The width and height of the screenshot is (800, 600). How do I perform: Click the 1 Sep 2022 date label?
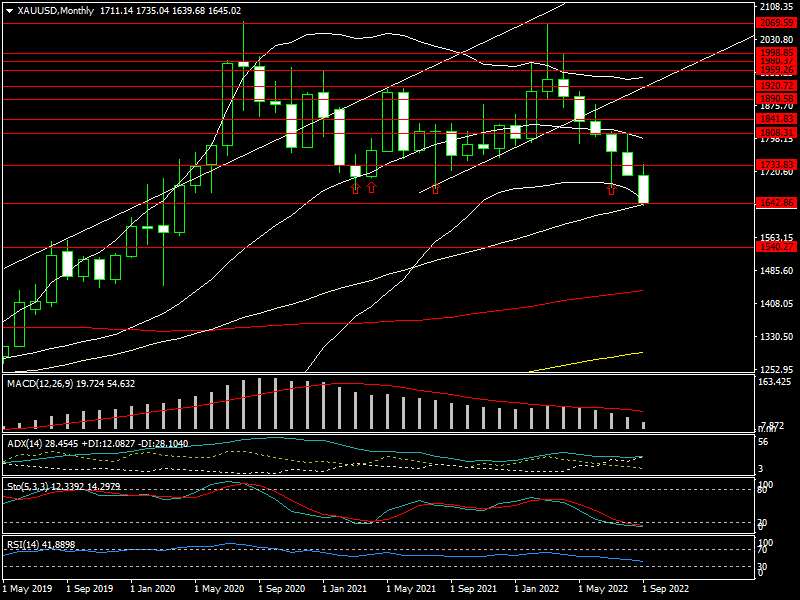666,590
